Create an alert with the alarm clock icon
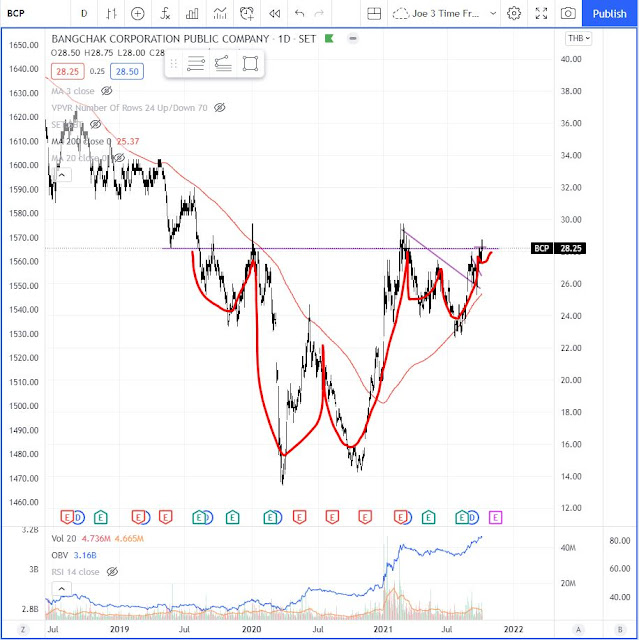The height and width of the screenshot is (640, 639). click(x=247, y=14)
